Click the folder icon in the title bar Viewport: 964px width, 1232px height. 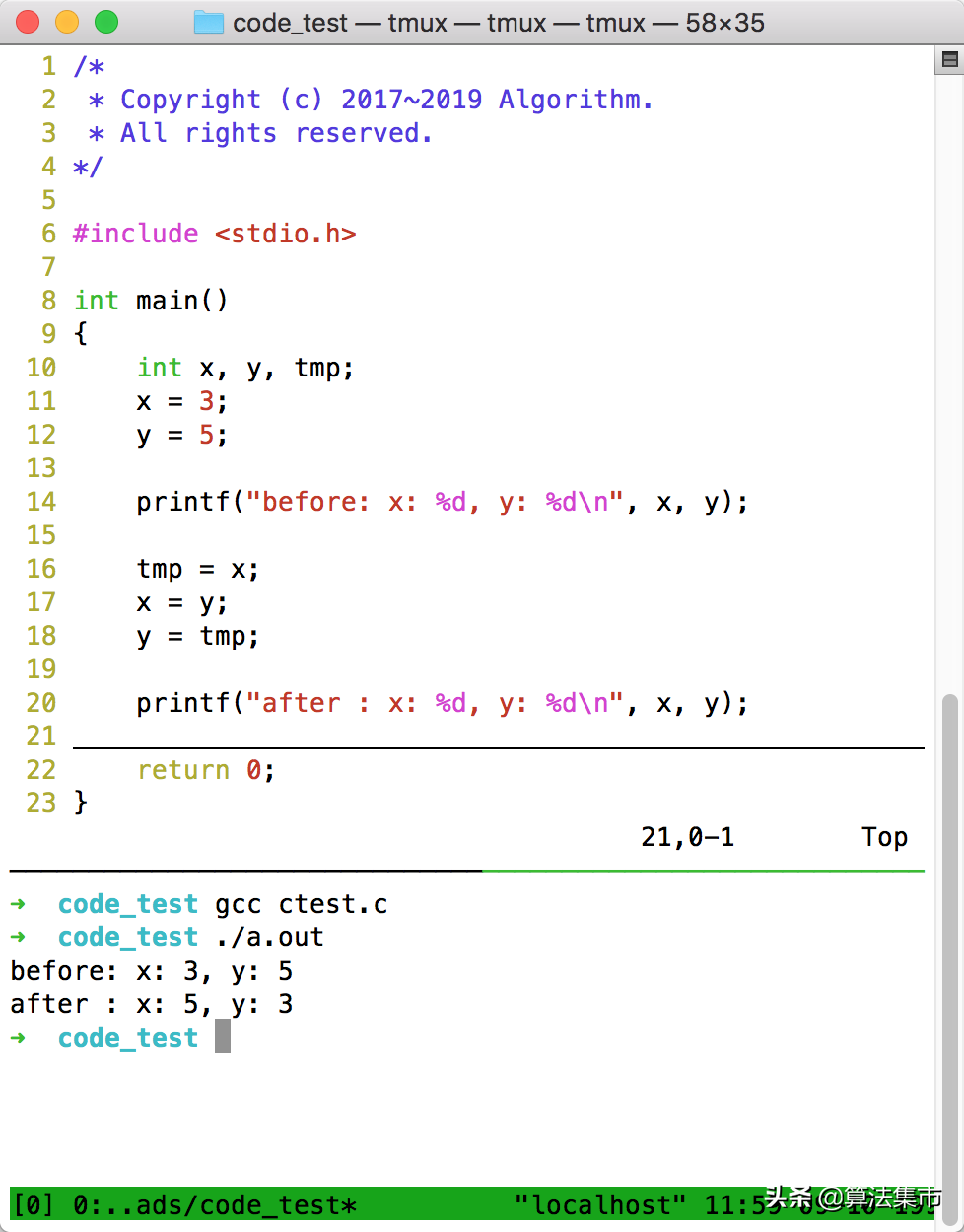pyautogui.click(x=209, y=22)
